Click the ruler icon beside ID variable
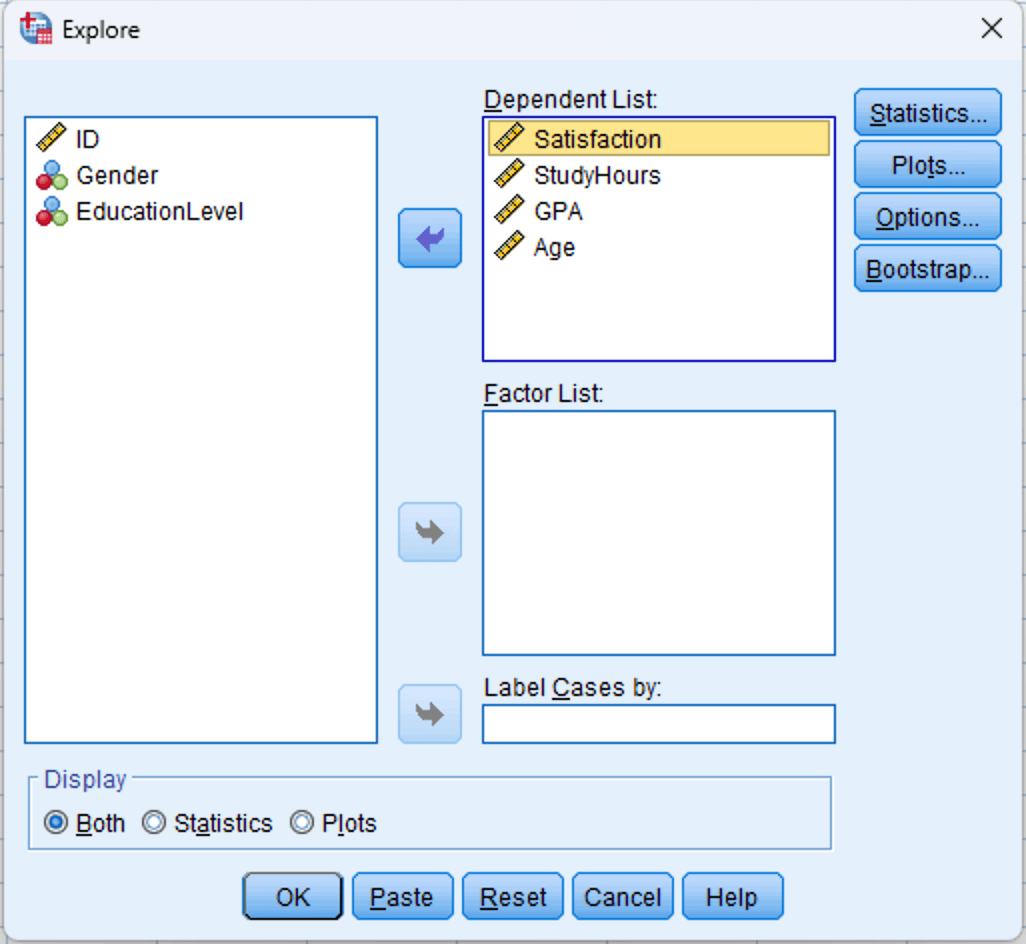 51,138
